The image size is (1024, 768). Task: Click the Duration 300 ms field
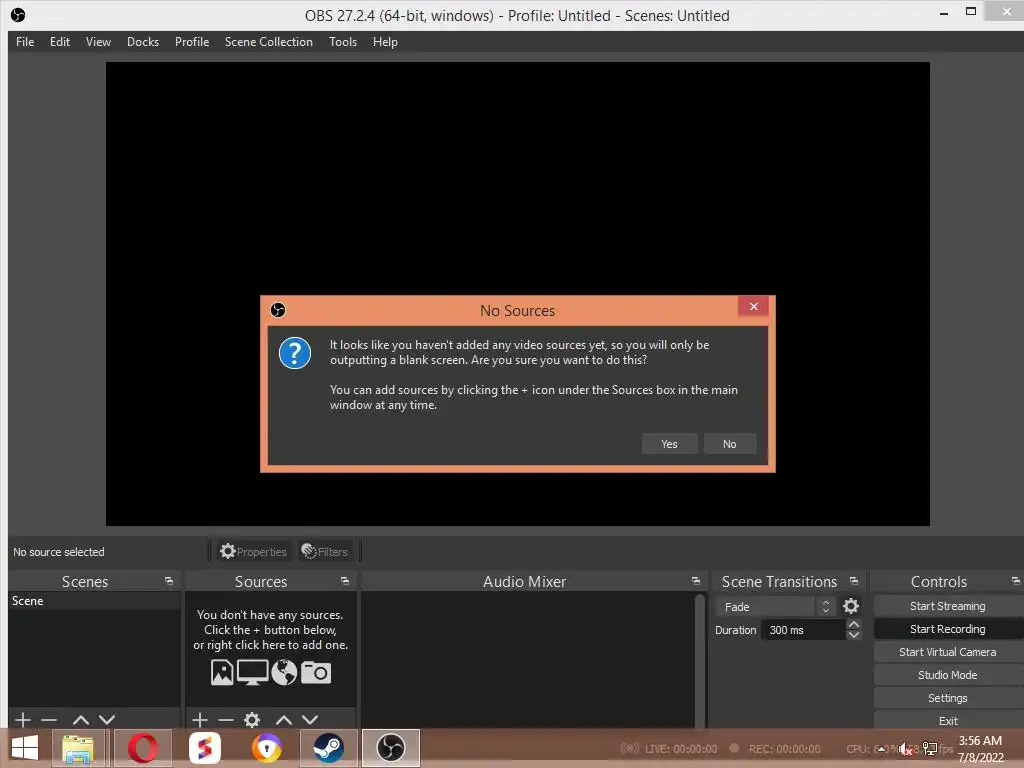[x=804, y=630]
